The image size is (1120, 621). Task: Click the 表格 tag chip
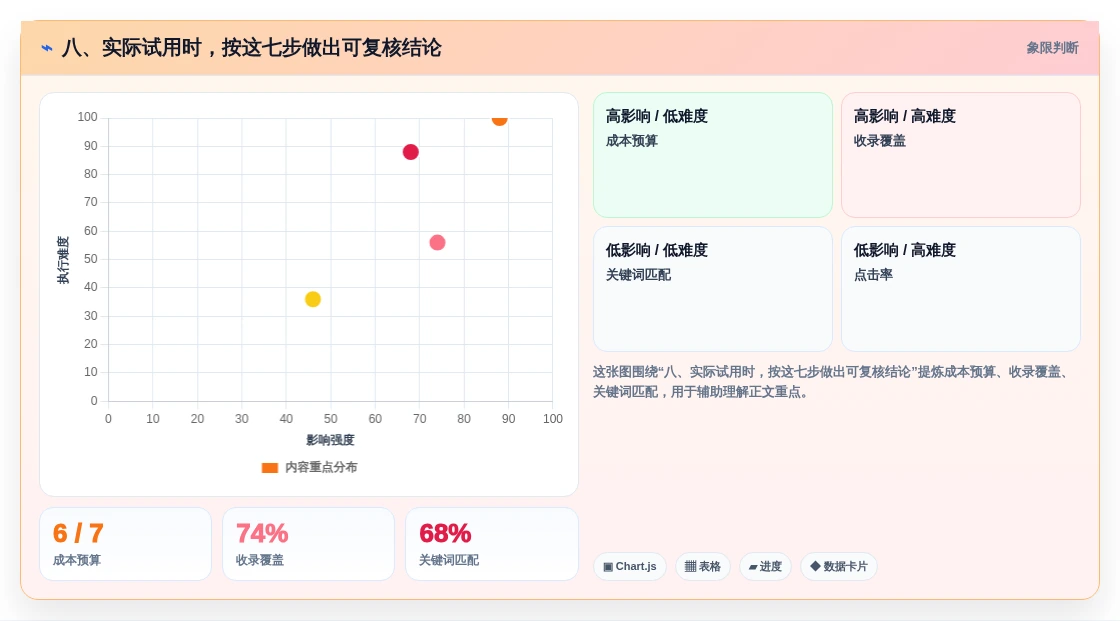[x=703, y=567]
